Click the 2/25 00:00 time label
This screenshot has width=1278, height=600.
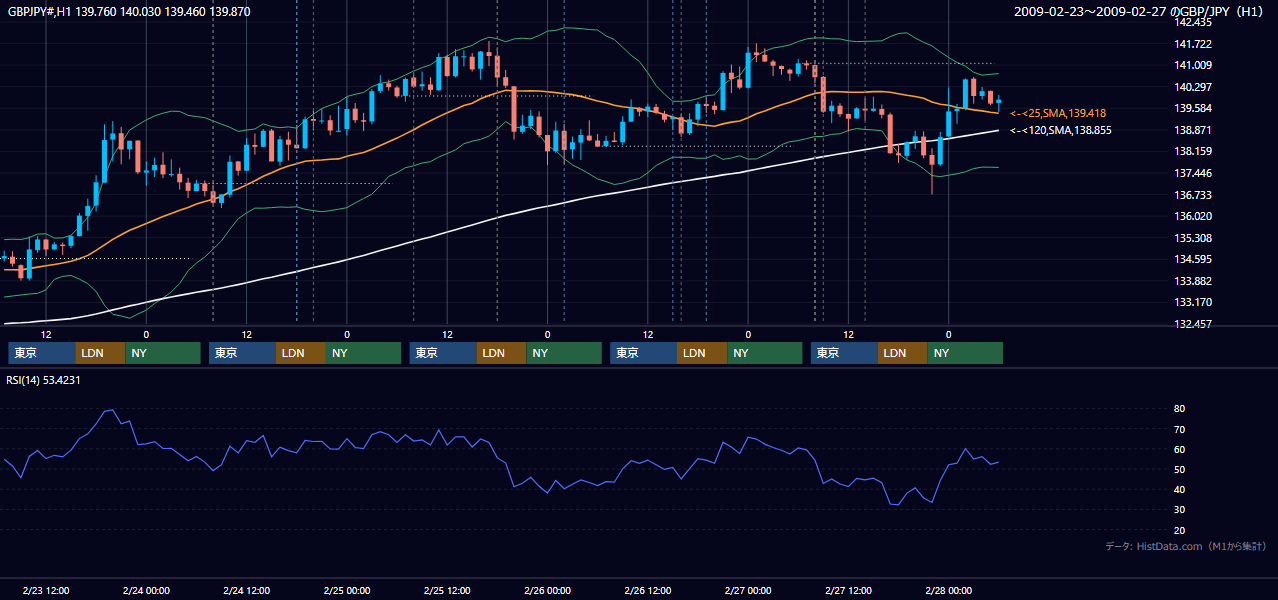pos(347,591)
